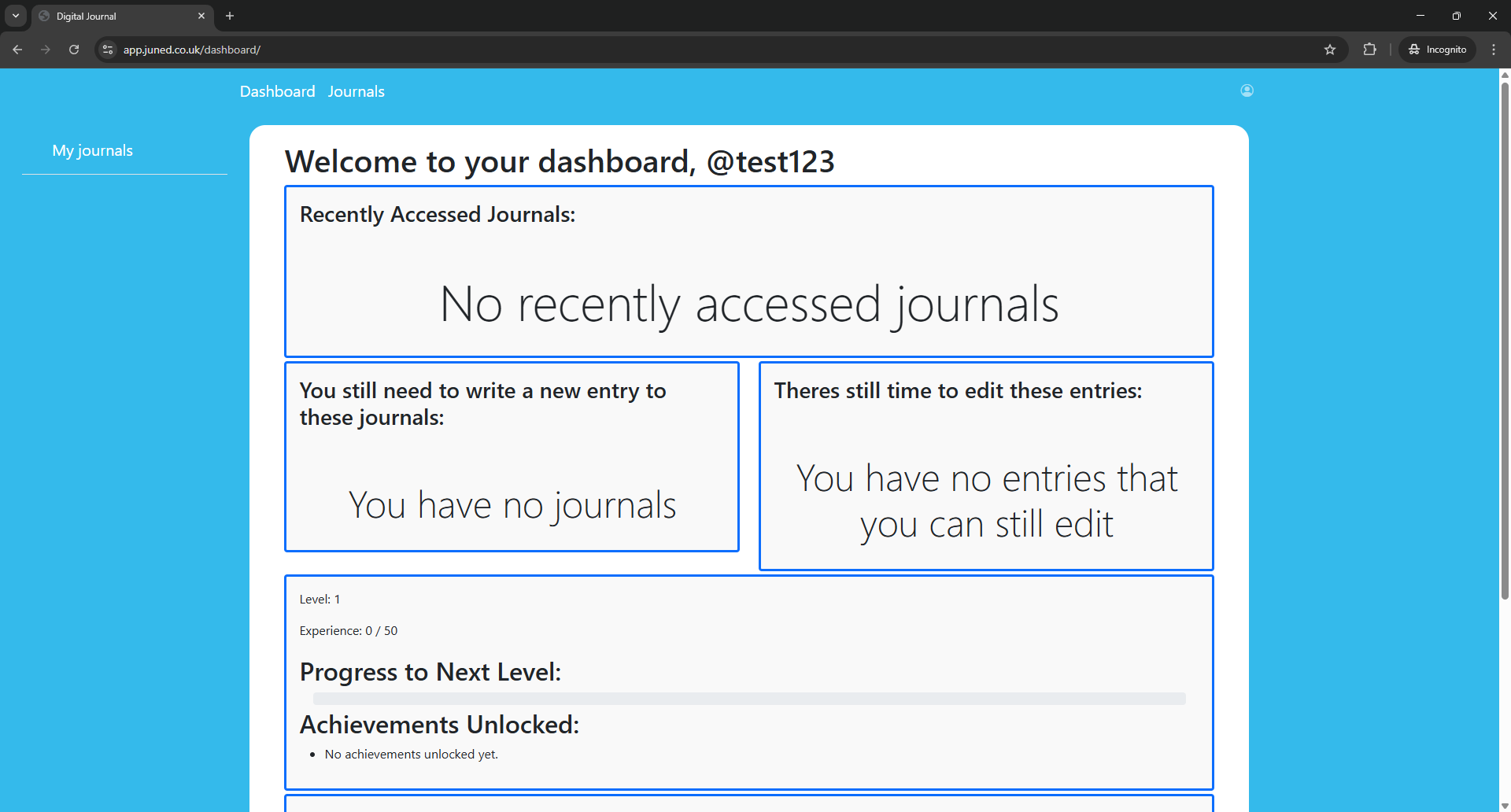Select the Digital Journal browser tab
Viewport: 1511px width, 812px height.
(122, 16)
